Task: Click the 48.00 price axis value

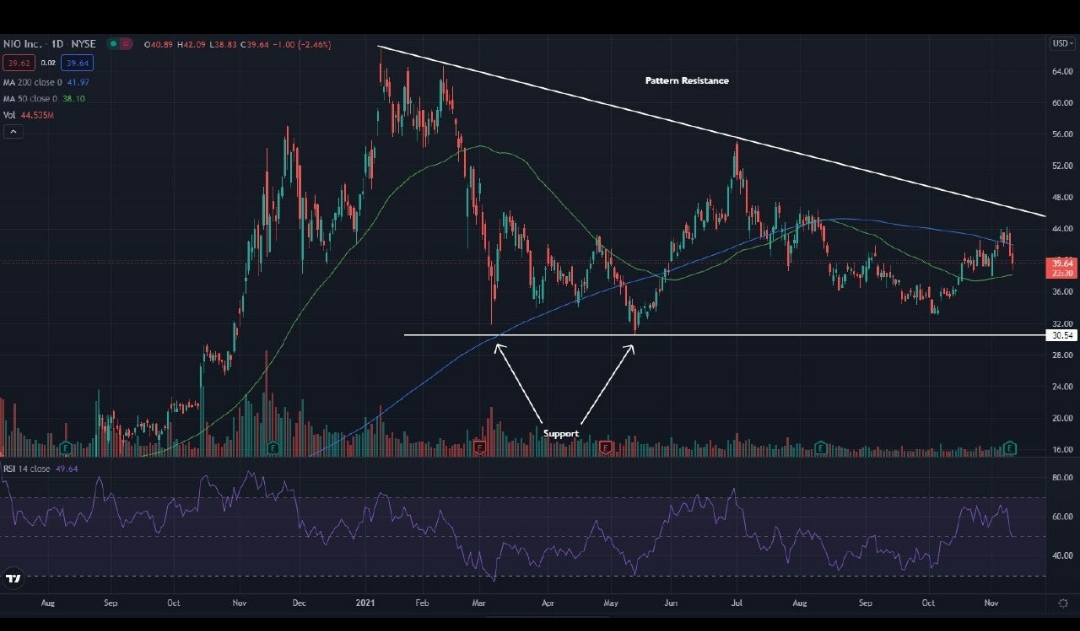Action: 1062,198
